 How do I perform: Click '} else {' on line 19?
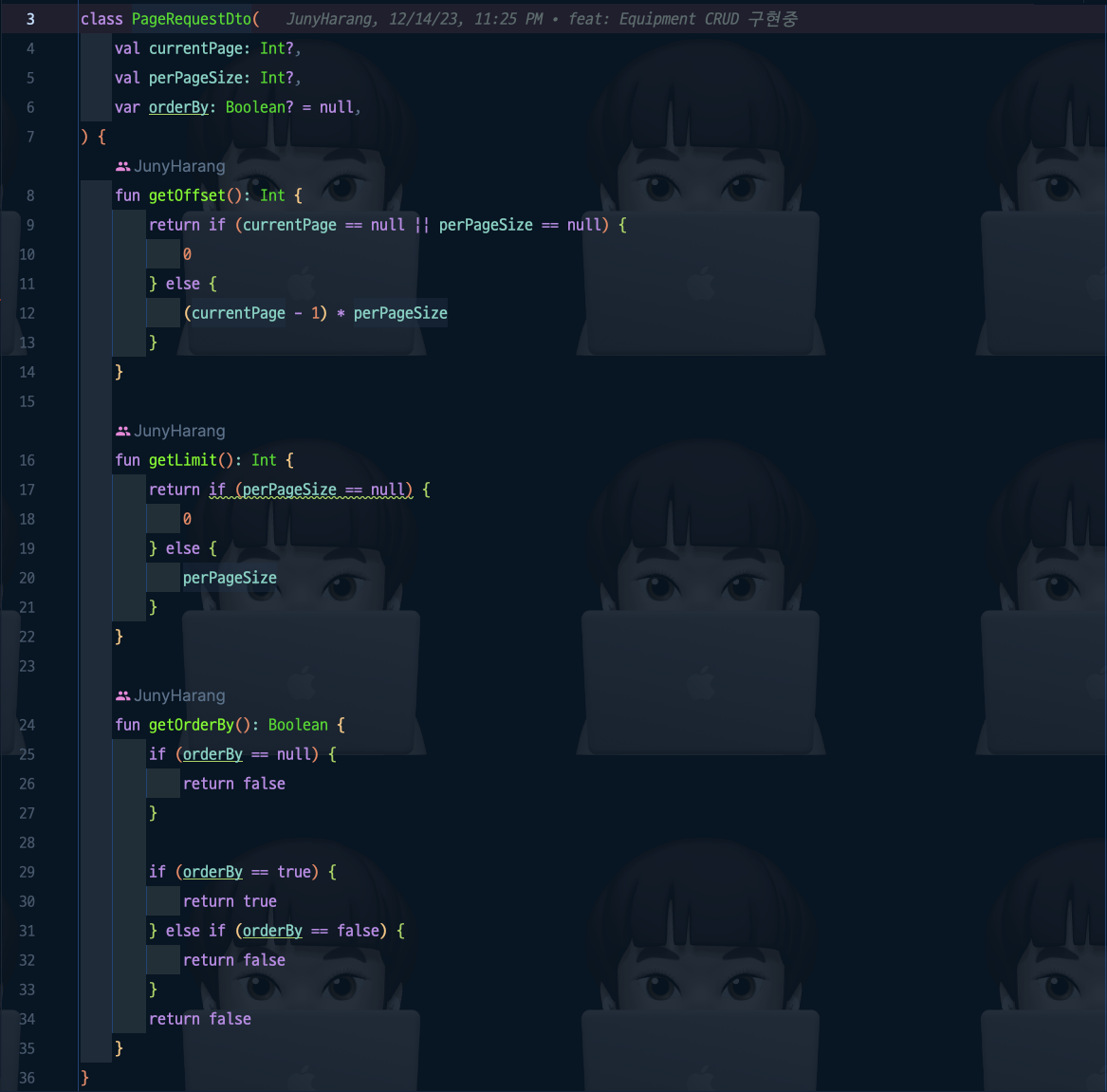(183, 548)
